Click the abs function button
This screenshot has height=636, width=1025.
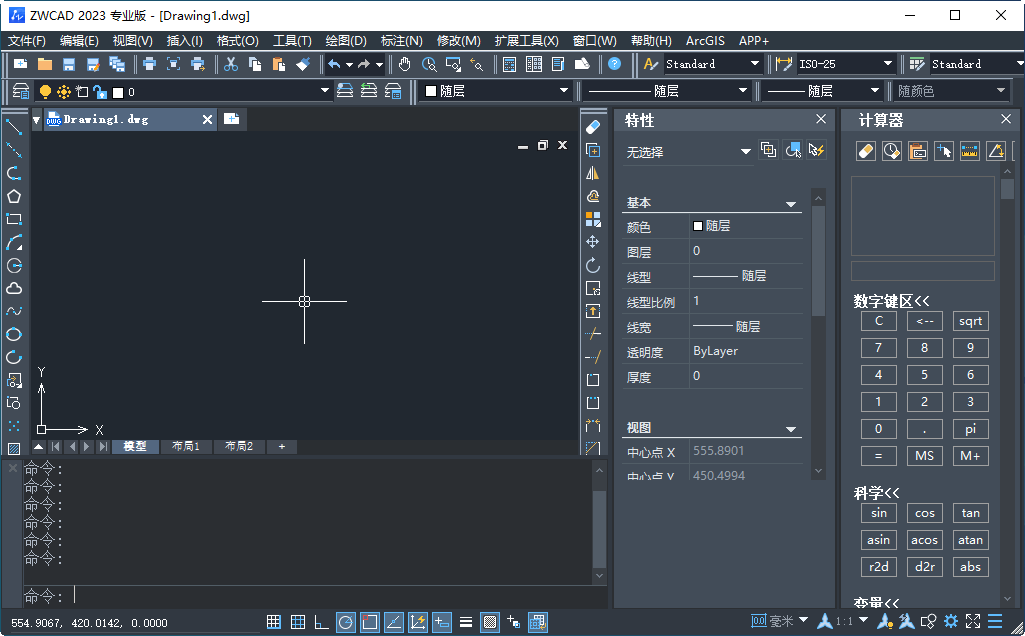click(970, 567)
